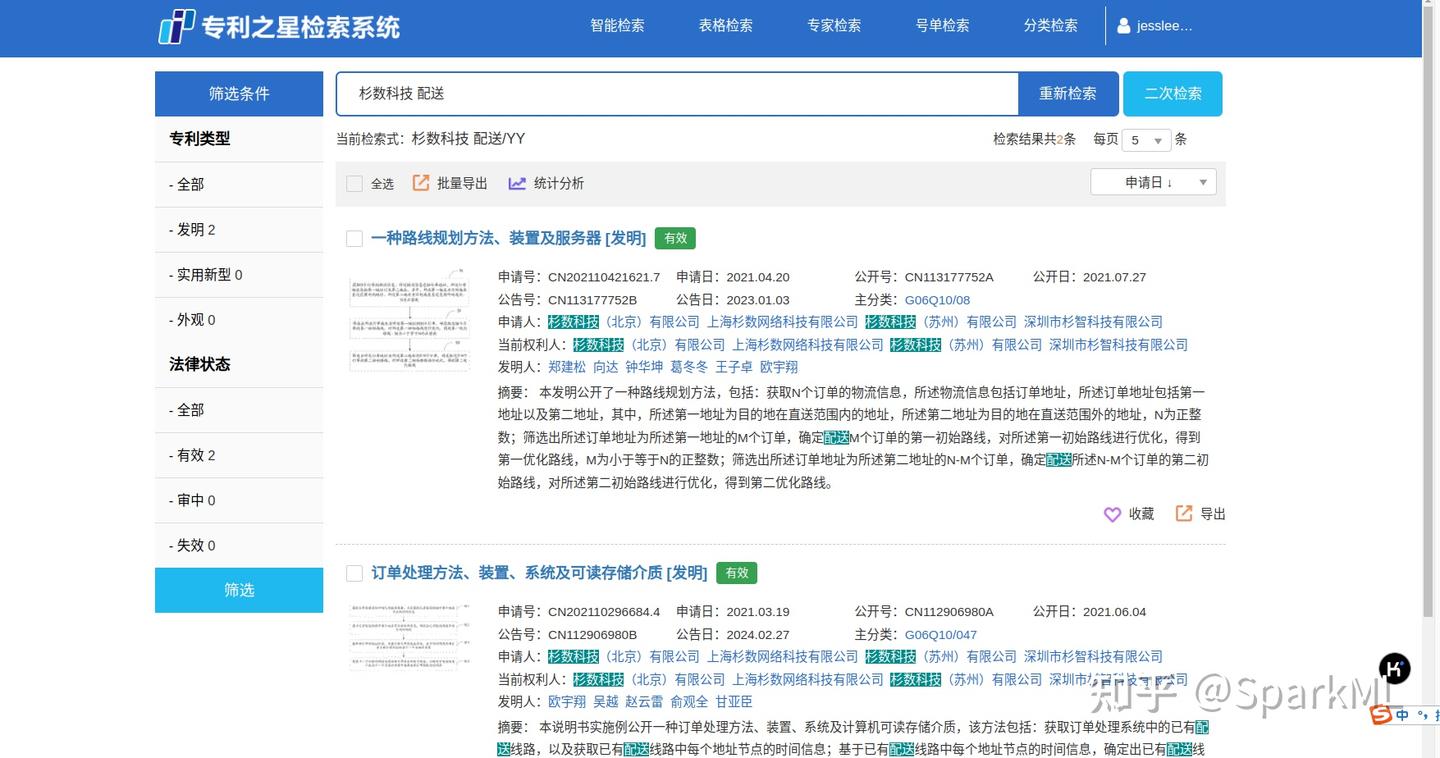The image size is (1440, 758).
Task: Click the 筛选条件 header button
Action: coord(239,94)
